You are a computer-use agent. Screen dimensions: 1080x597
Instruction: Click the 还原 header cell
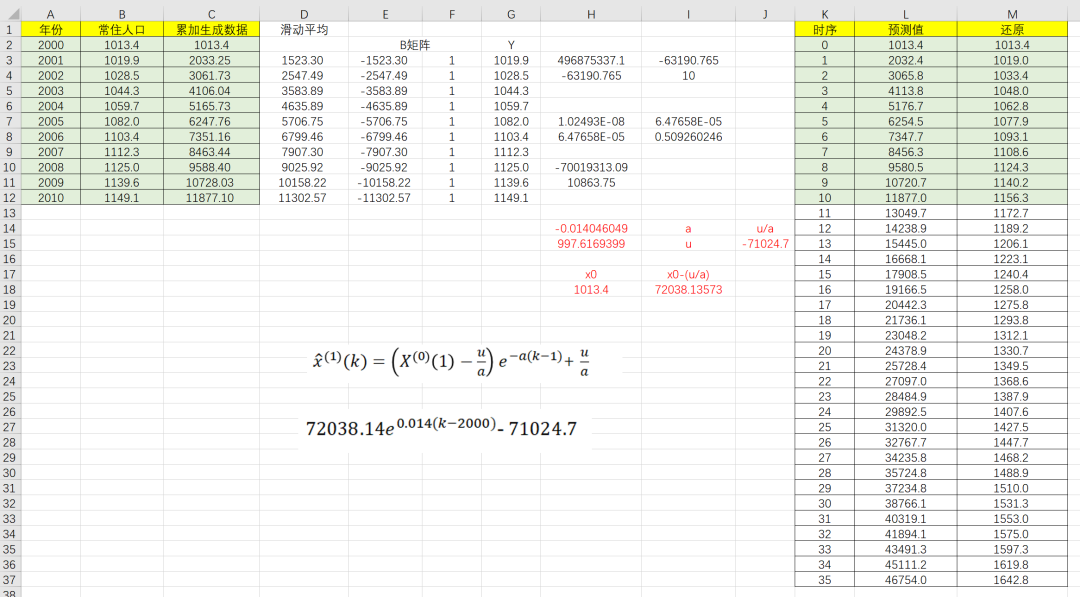coord(1012,30)
